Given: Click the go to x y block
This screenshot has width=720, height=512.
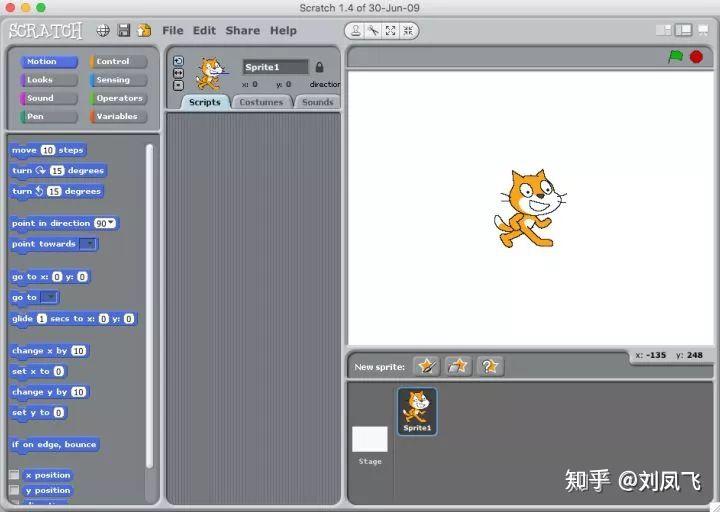Looking at the screenshot, I should pyautogui.click(x=49, y=277).
